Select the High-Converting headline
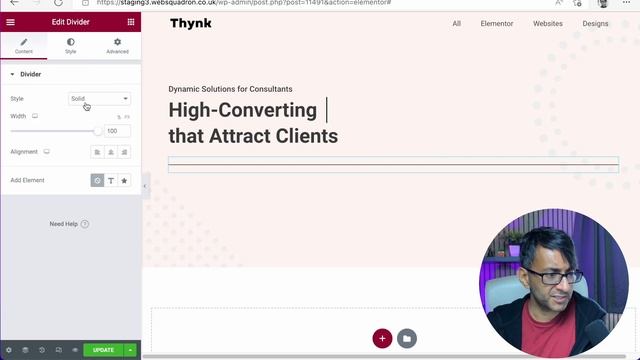 pos(253,123)
